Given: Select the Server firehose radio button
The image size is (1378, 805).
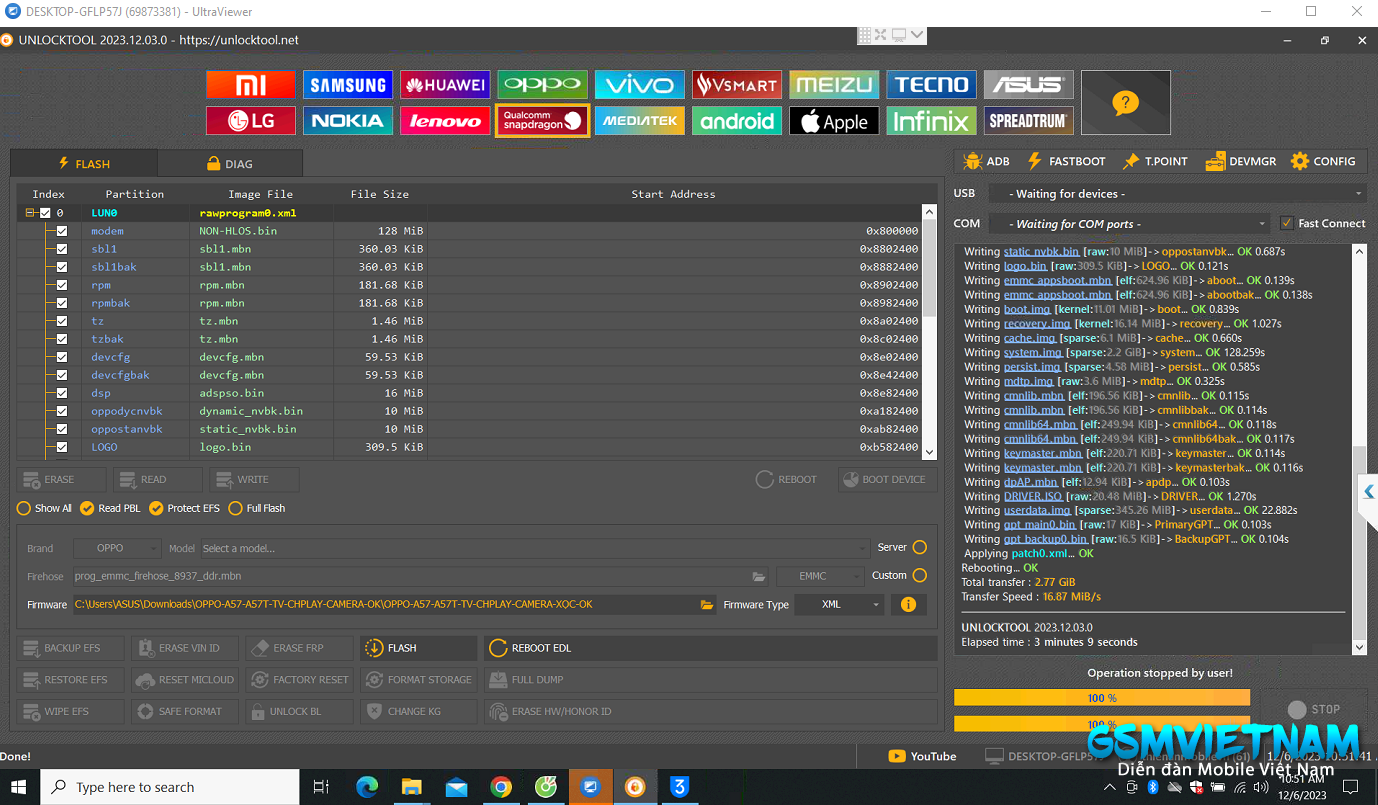Looking at the screenshot, I should click(920, 547).
